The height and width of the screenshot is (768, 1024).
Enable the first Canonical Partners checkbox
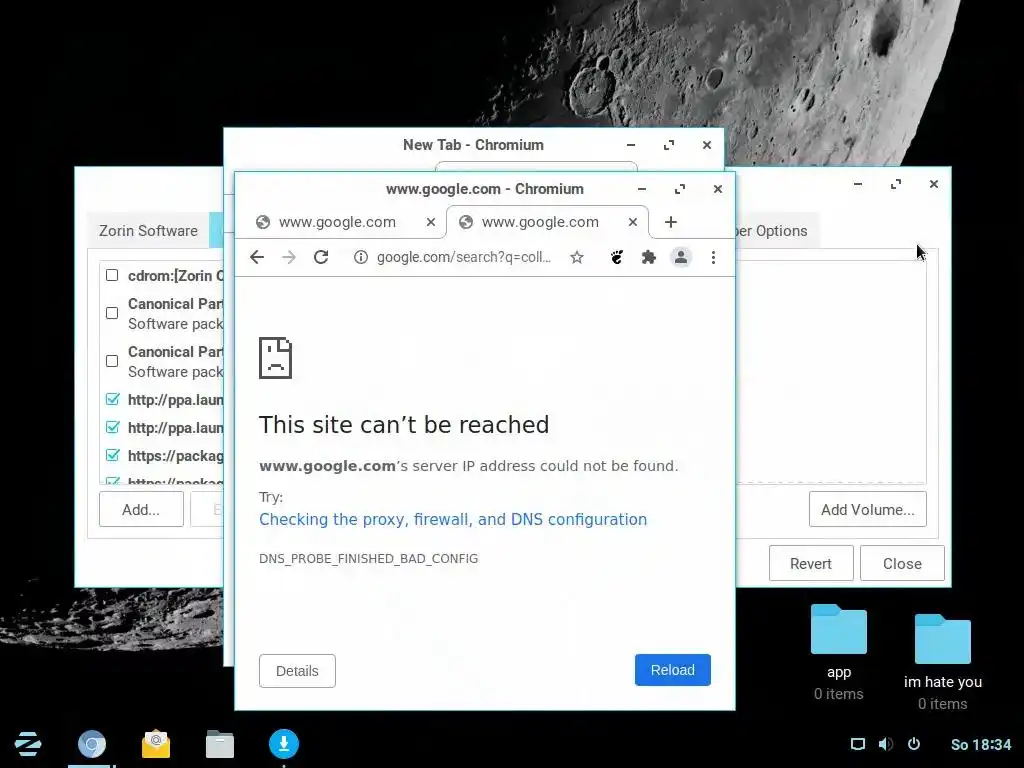pos(112,313)
